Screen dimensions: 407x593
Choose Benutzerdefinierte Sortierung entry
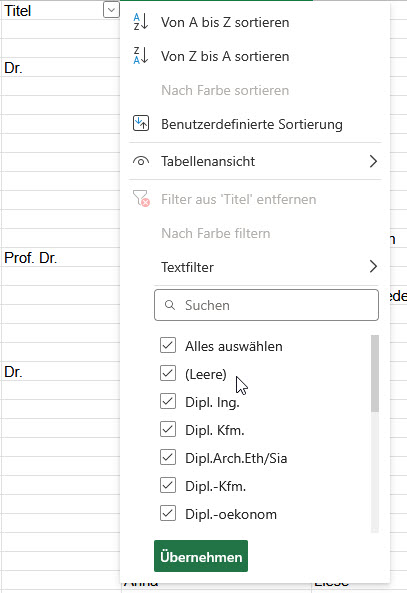[252, 124]
